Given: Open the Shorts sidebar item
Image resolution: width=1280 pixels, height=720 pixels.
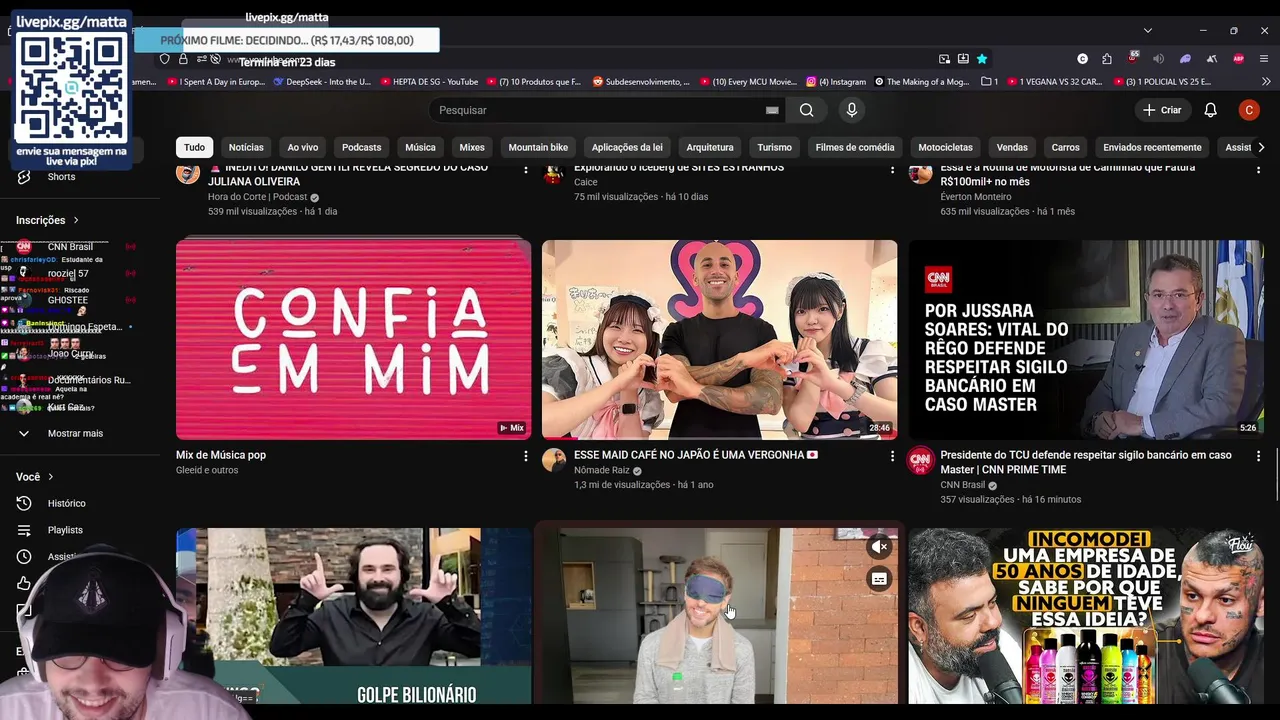Looking at the screenshot, I should pos(61,177).
